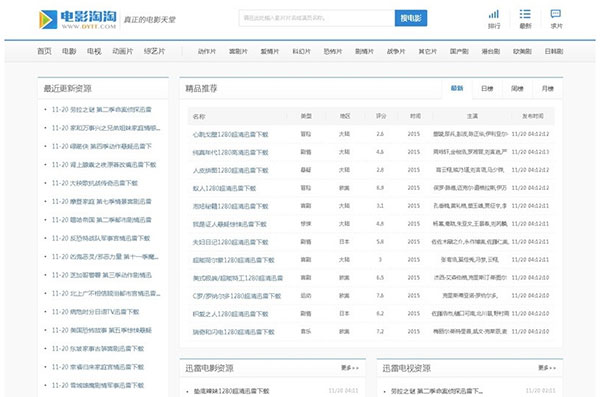Click 更多 in 迅雷电视资源 panel
Viewport: 600px width, 397px height.
coord(547,368)
